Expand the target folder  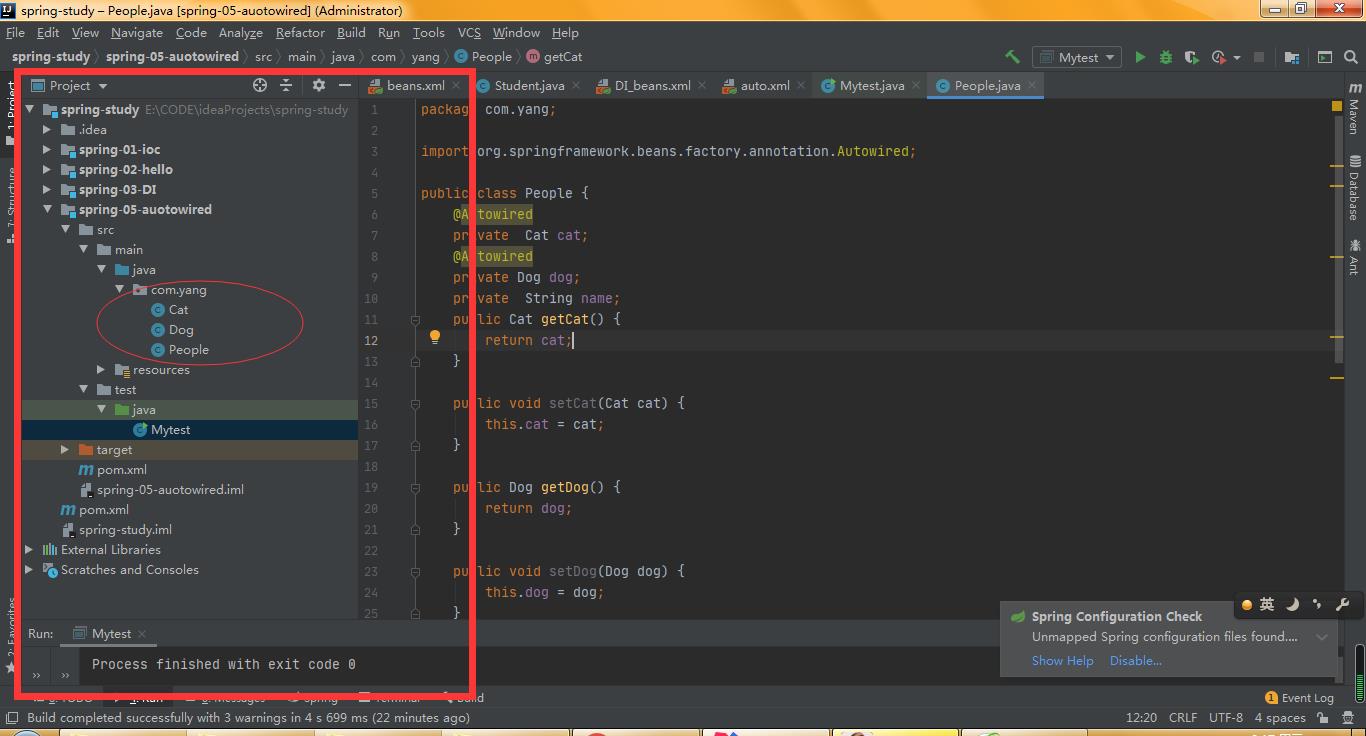(x=65, y=450)
